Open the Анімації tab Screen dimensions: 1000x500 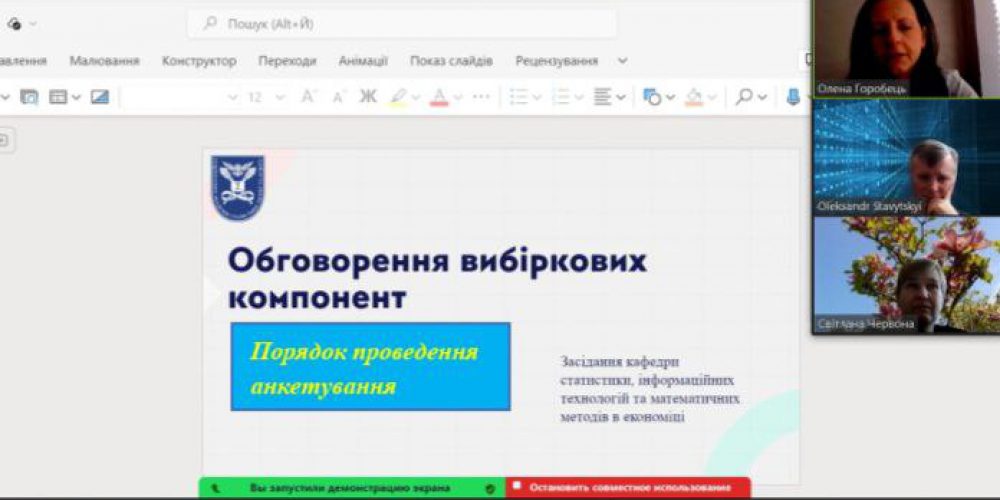[363, 61]
